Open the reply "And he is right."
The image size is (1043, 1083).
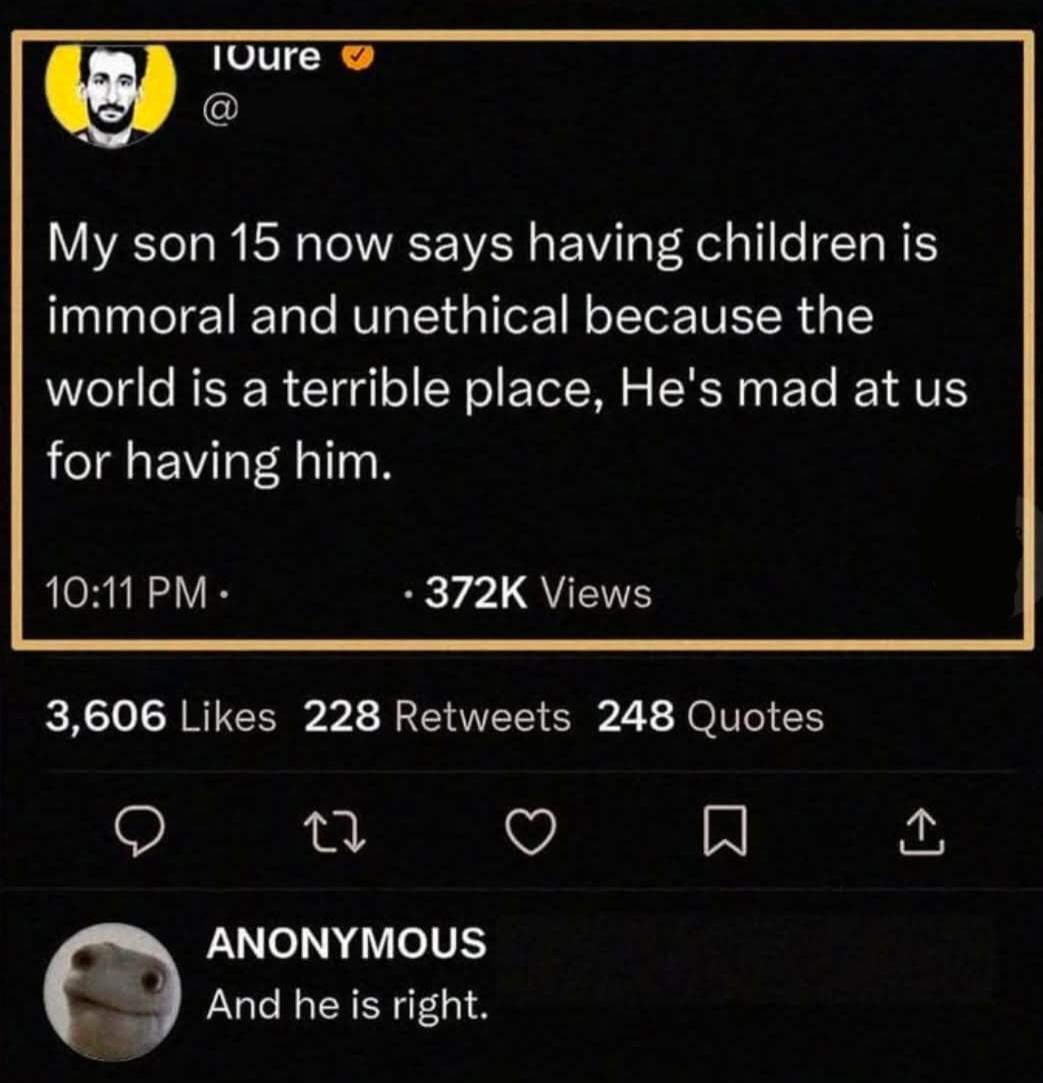[x=347, y=1003]
